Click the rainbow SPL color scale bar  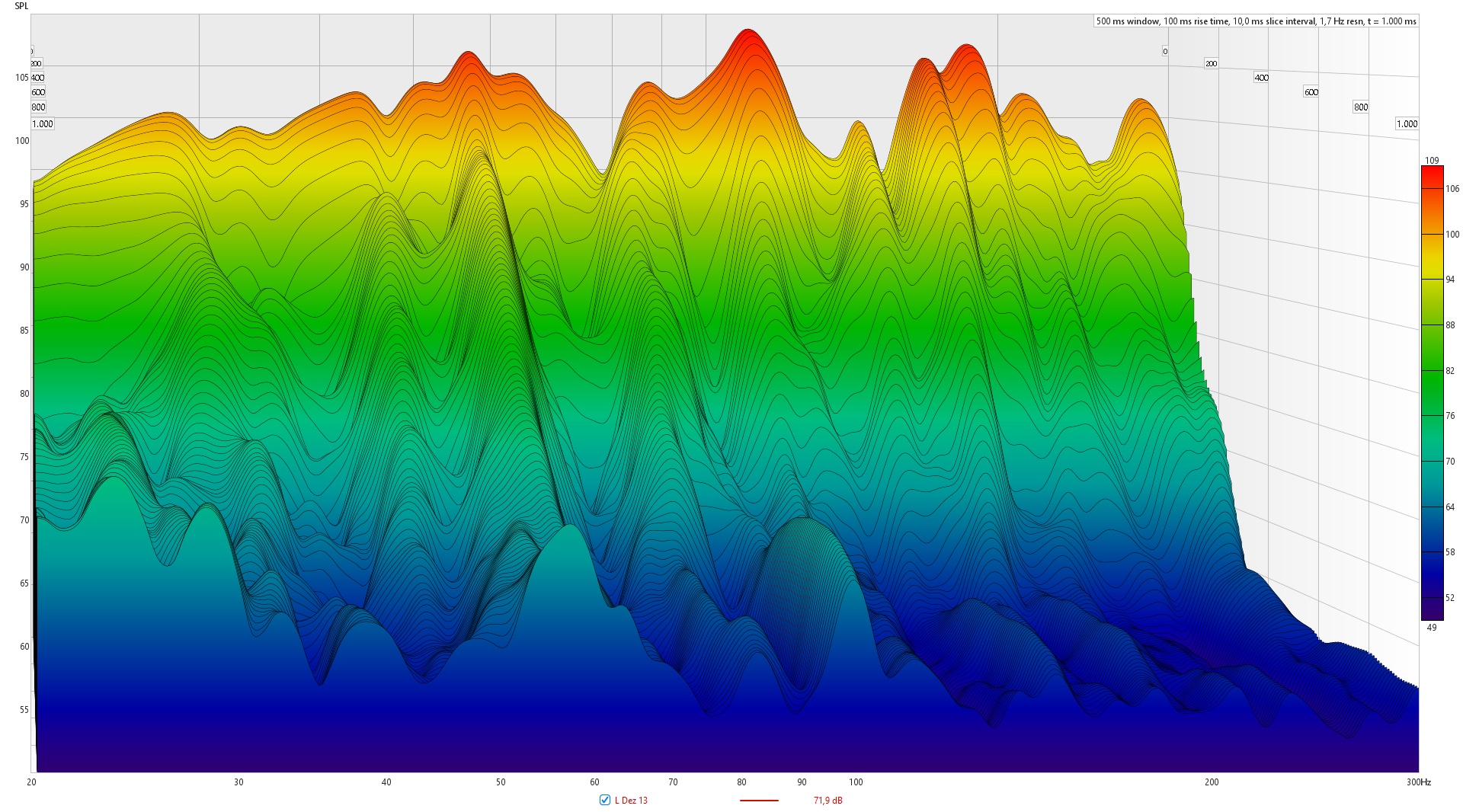[1432, 393]
